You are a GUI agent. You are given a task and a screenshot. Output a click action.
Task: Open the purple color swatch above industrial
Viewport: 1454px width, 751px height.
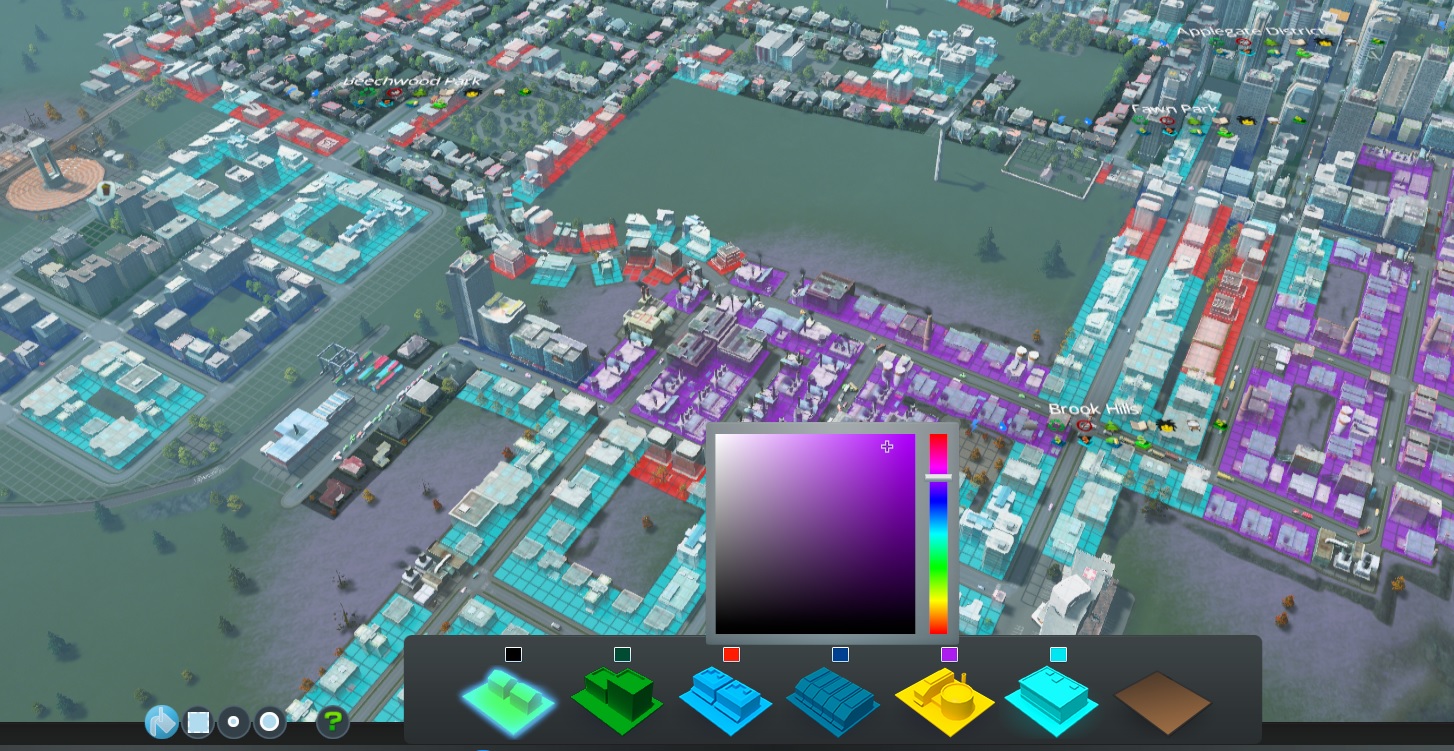pyautogui.click(x=950, y=654)
